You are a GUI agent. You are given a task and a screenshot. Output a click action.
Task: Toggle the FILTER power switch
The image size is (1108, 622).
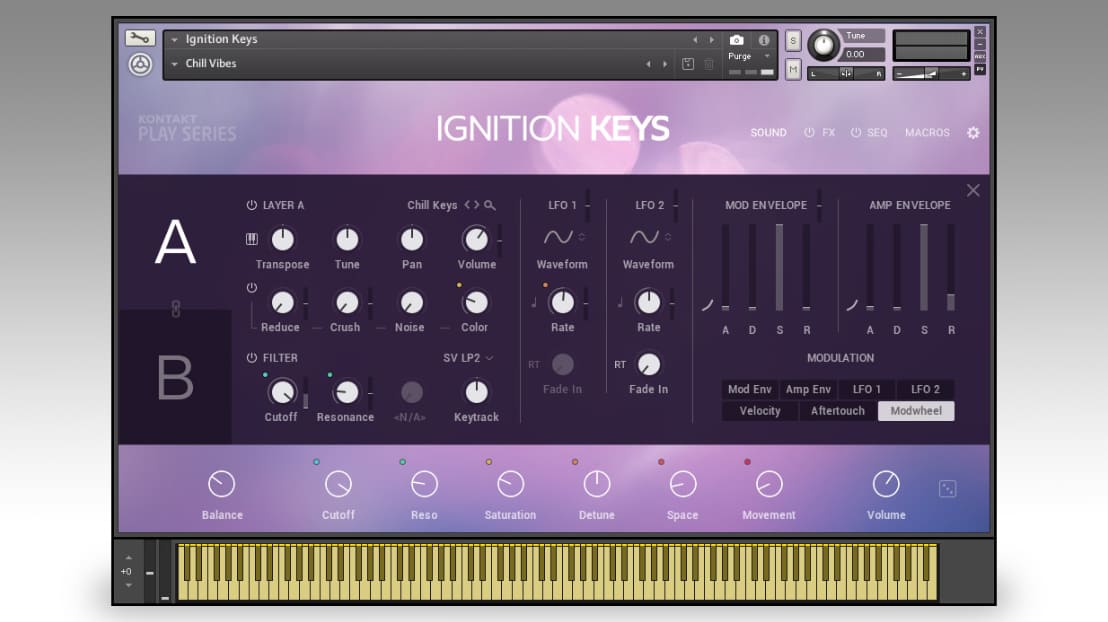point(250,357)
